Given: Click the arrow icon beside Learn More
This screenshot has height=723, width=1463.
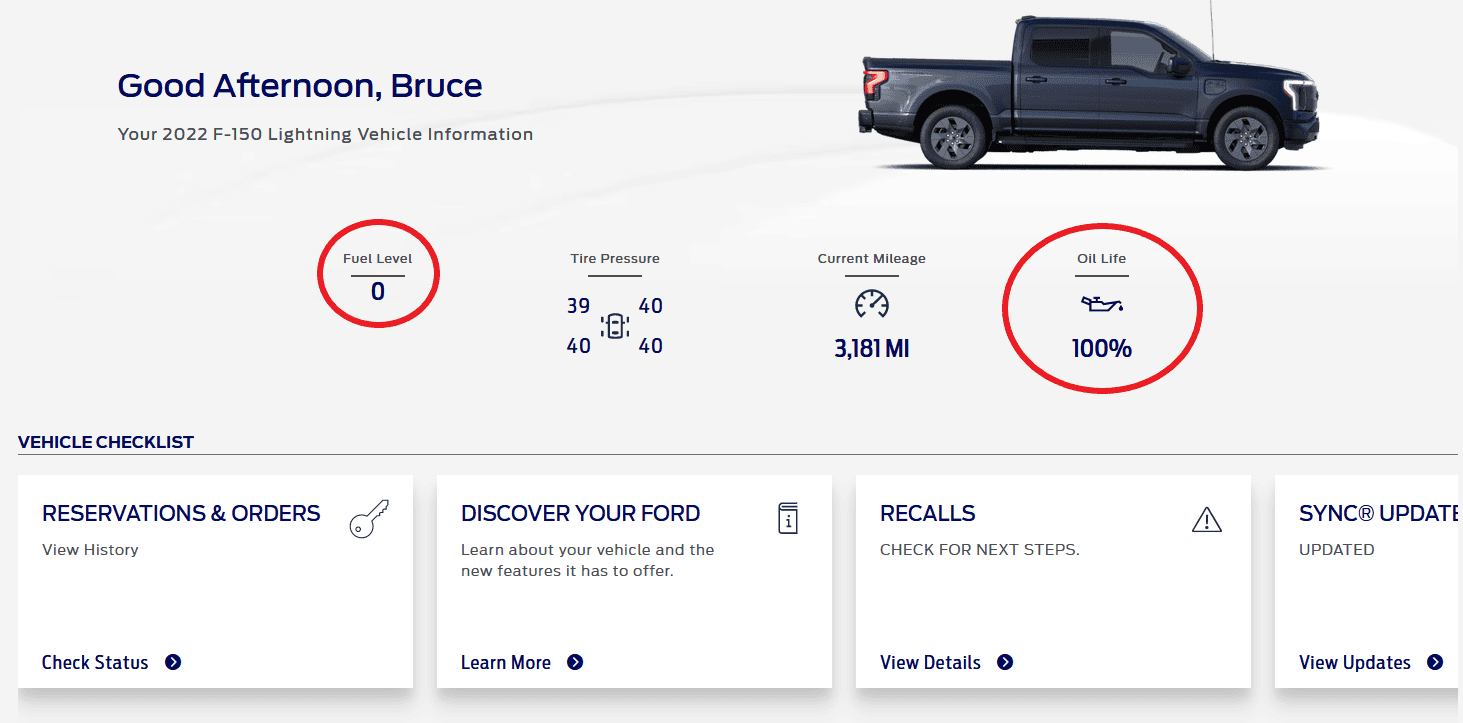Looking at the screenshot, I should (x=575, y=662).
